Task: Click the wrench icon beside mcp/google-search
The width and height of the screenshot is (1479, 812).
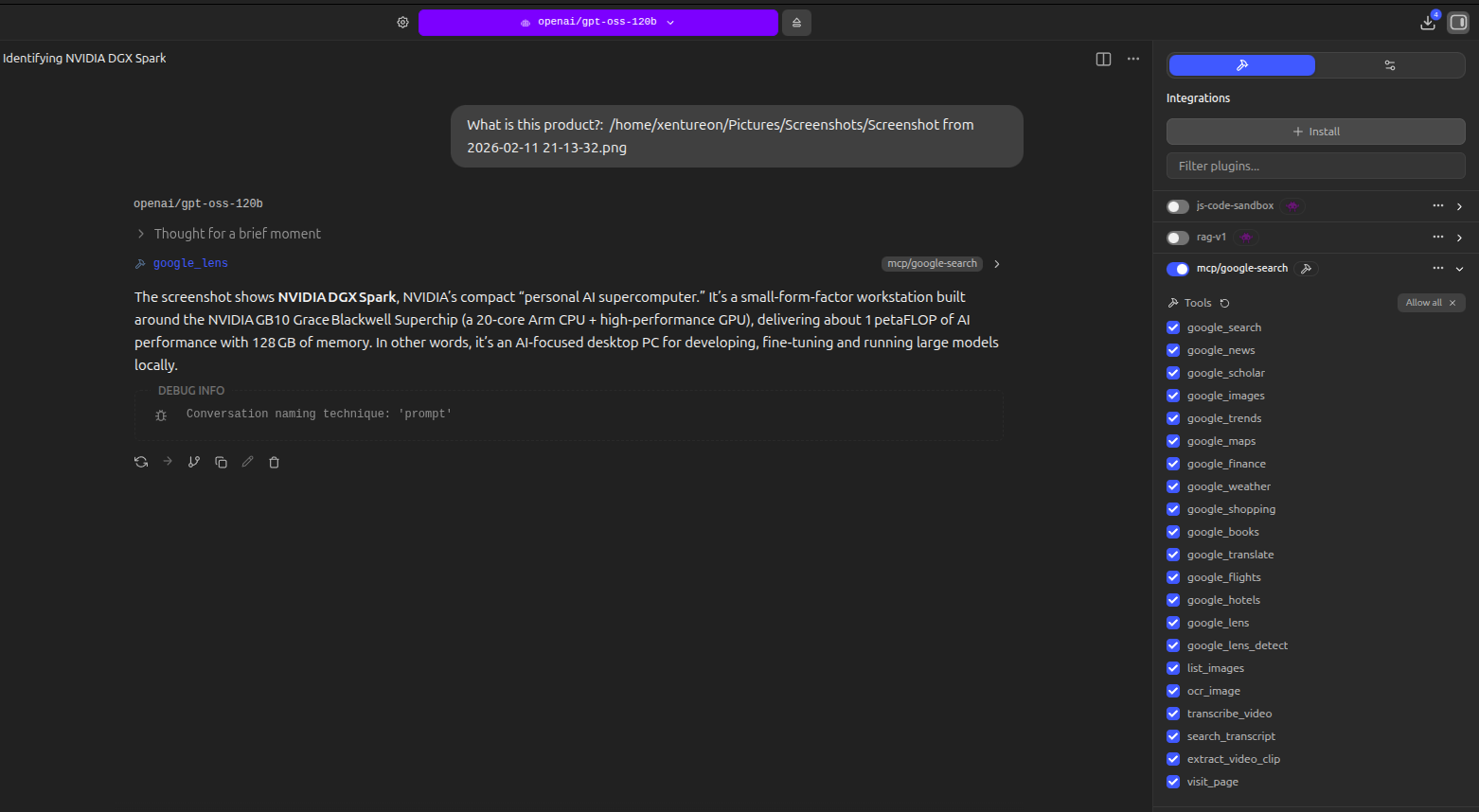Action: coord(1307,269)
